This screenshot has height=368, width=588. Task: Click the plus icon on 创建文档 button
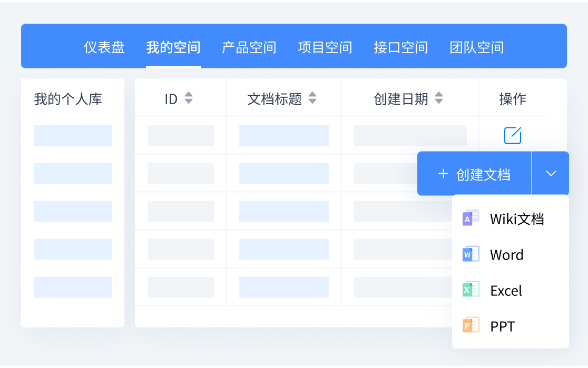click(443, 174)
